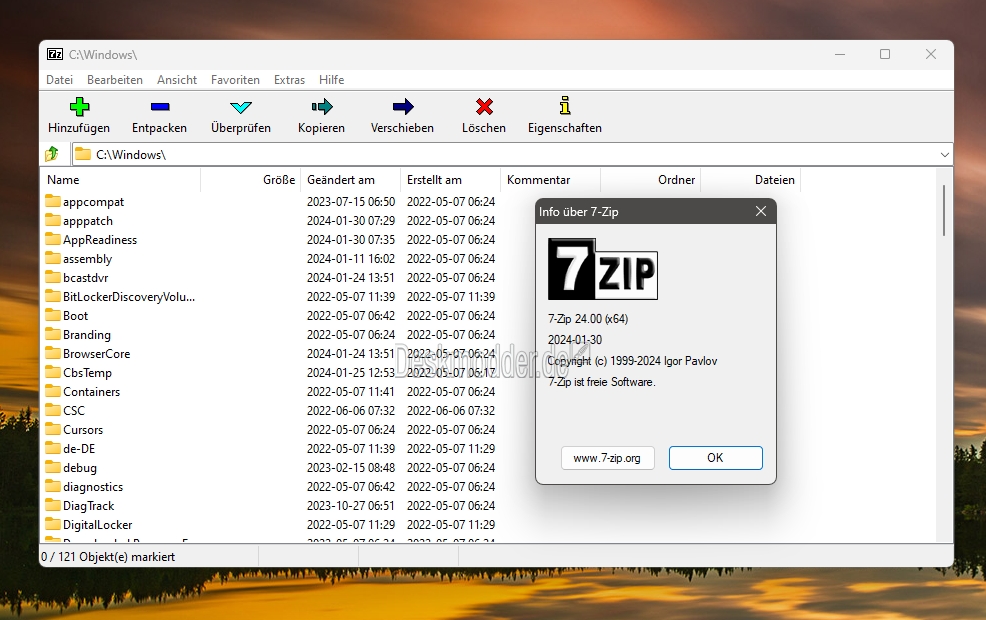Select the bcastdvr folder icon
Viewport: 986px width, 620px height.
pos(53,277)
